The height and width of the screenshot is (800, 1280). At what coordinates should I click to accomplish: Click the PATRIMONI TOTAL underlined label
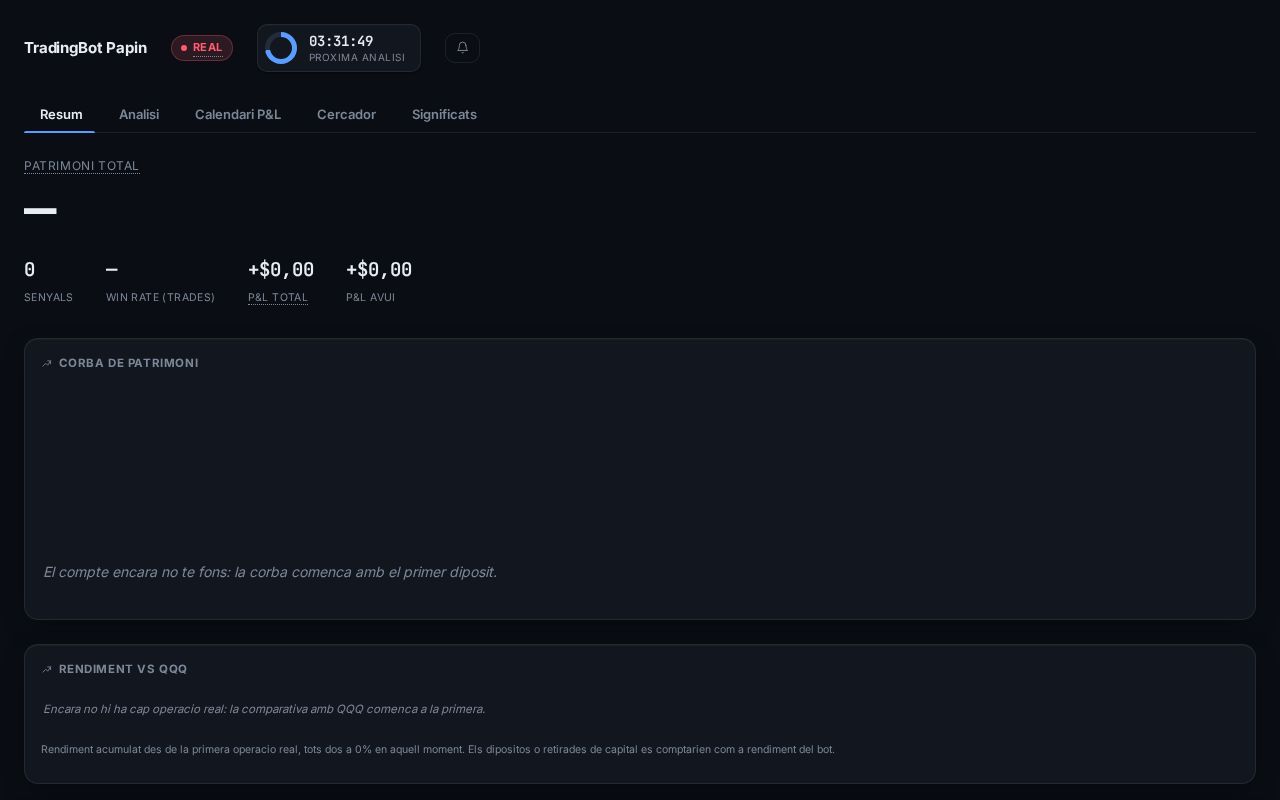point(82,166)
